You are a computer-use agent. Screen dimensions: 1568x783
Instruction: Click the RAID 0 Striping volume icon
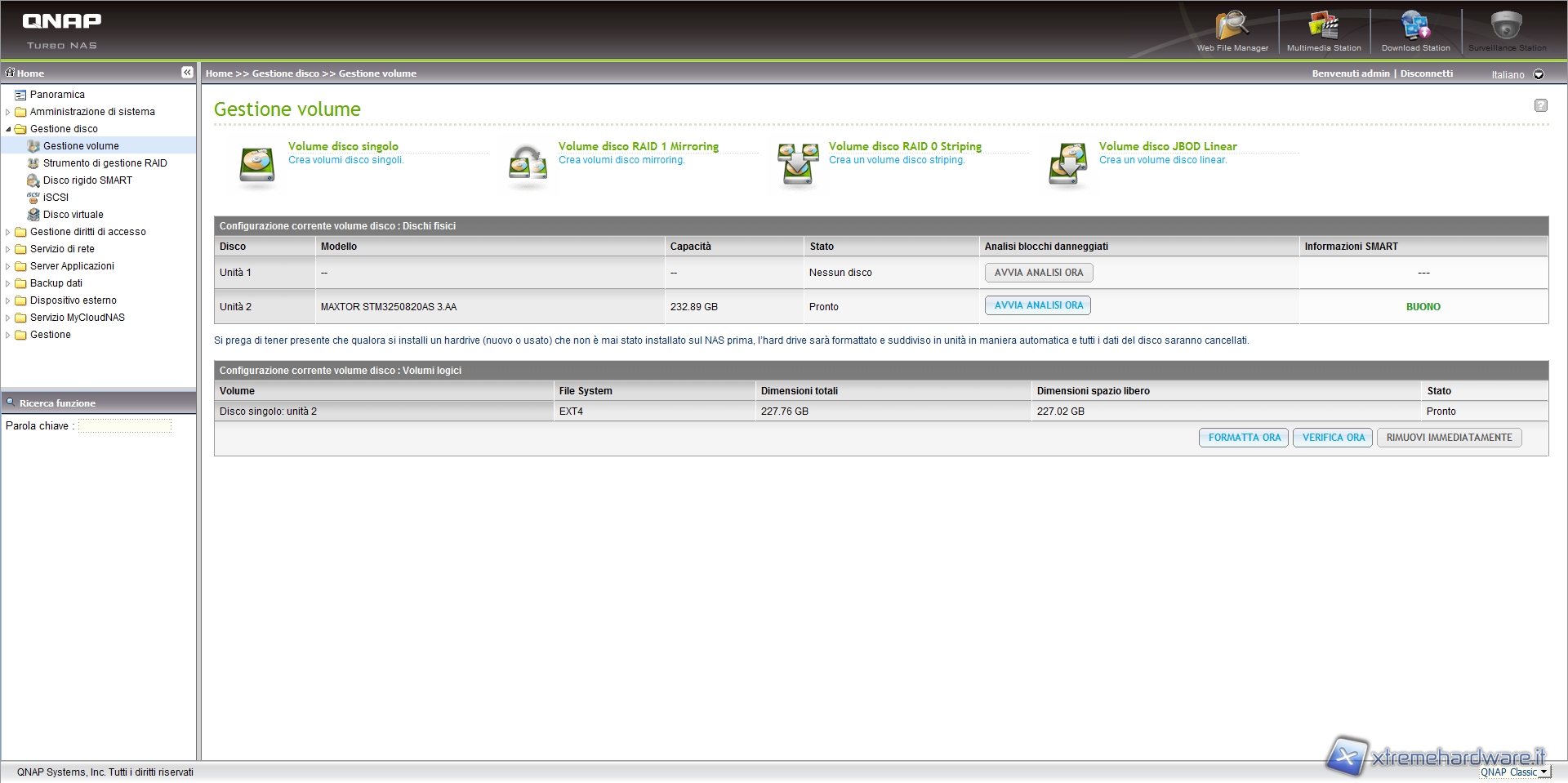pos(798,164)
